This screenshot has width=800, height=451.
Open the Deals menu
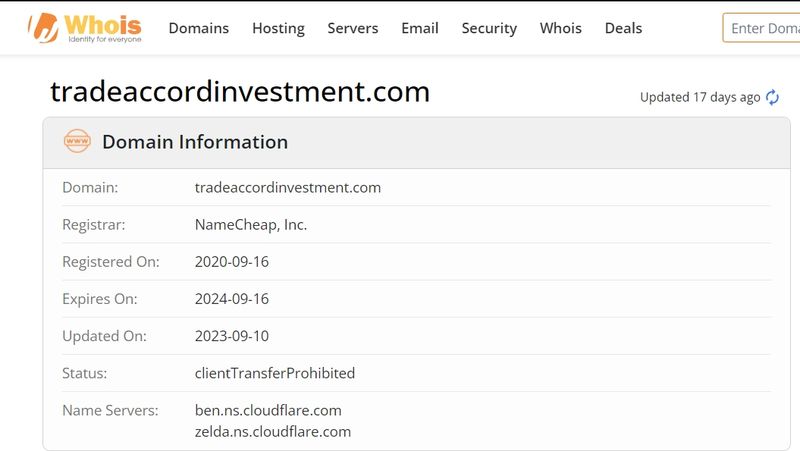coord(623,28)
